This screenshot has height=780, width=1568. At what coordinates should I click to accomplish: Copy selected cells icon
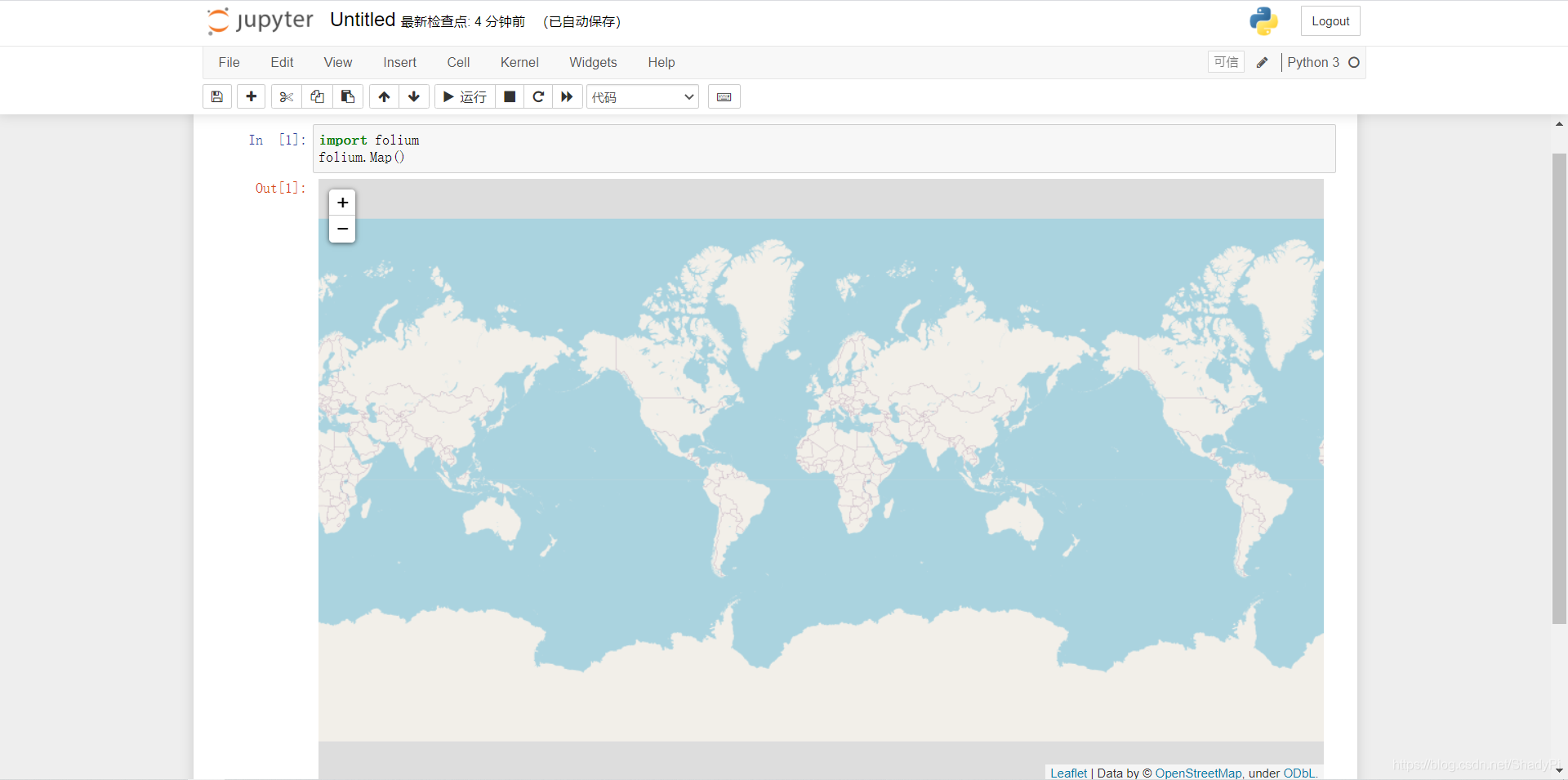[x=317, y=97]
